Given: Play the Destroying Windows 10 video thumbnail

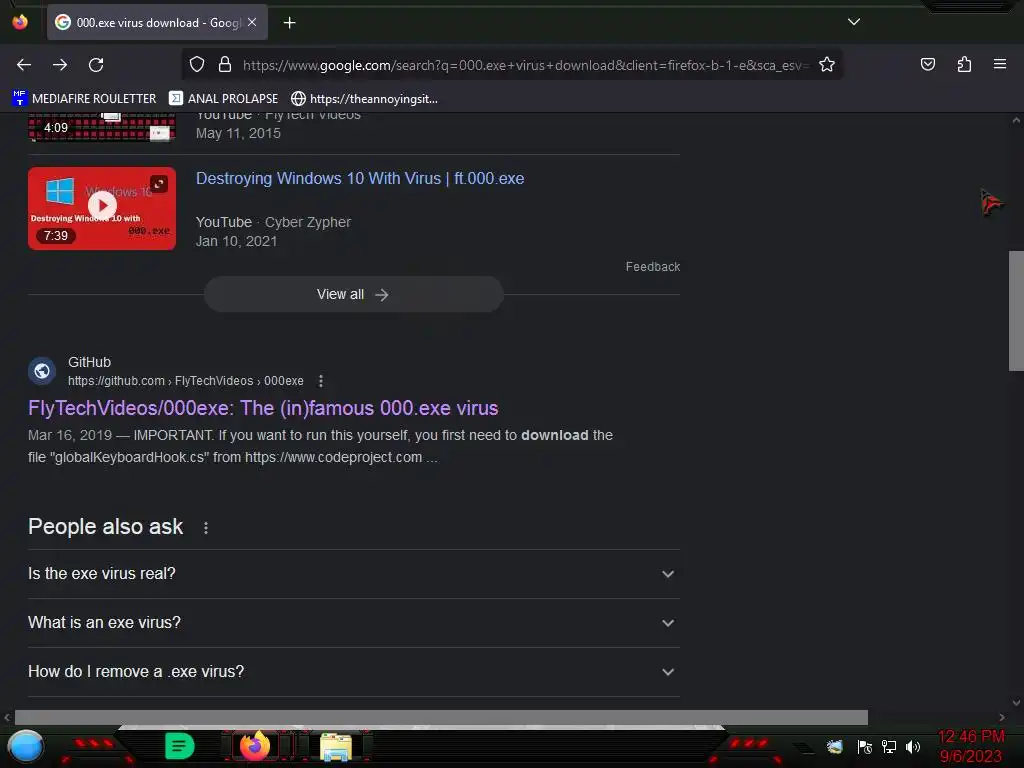Looking at the screenshot, I should click(102, 208).
